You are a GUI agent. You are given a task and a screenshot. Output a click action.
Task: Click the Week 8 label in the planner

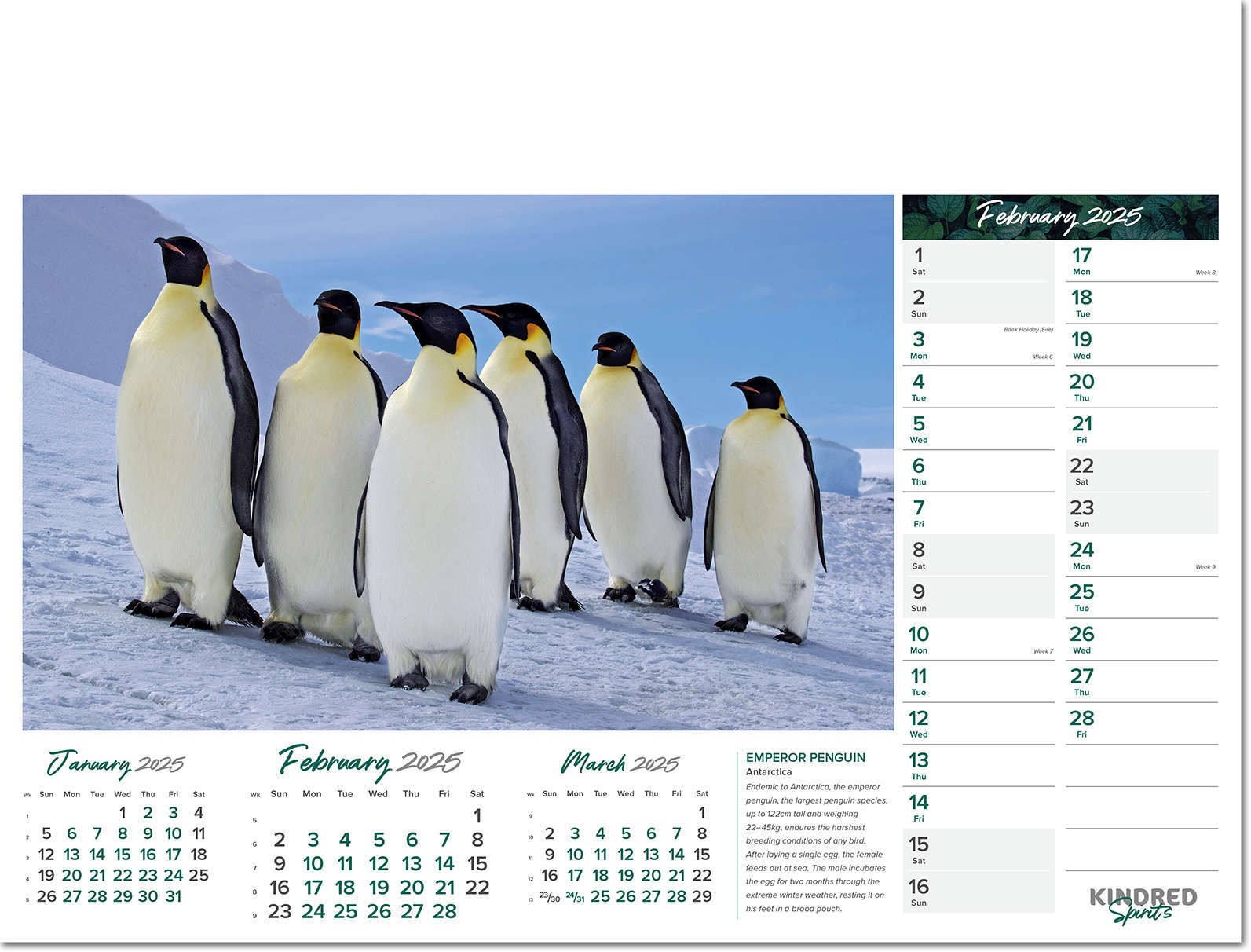pyautogui.click(x=1205, y=273)
